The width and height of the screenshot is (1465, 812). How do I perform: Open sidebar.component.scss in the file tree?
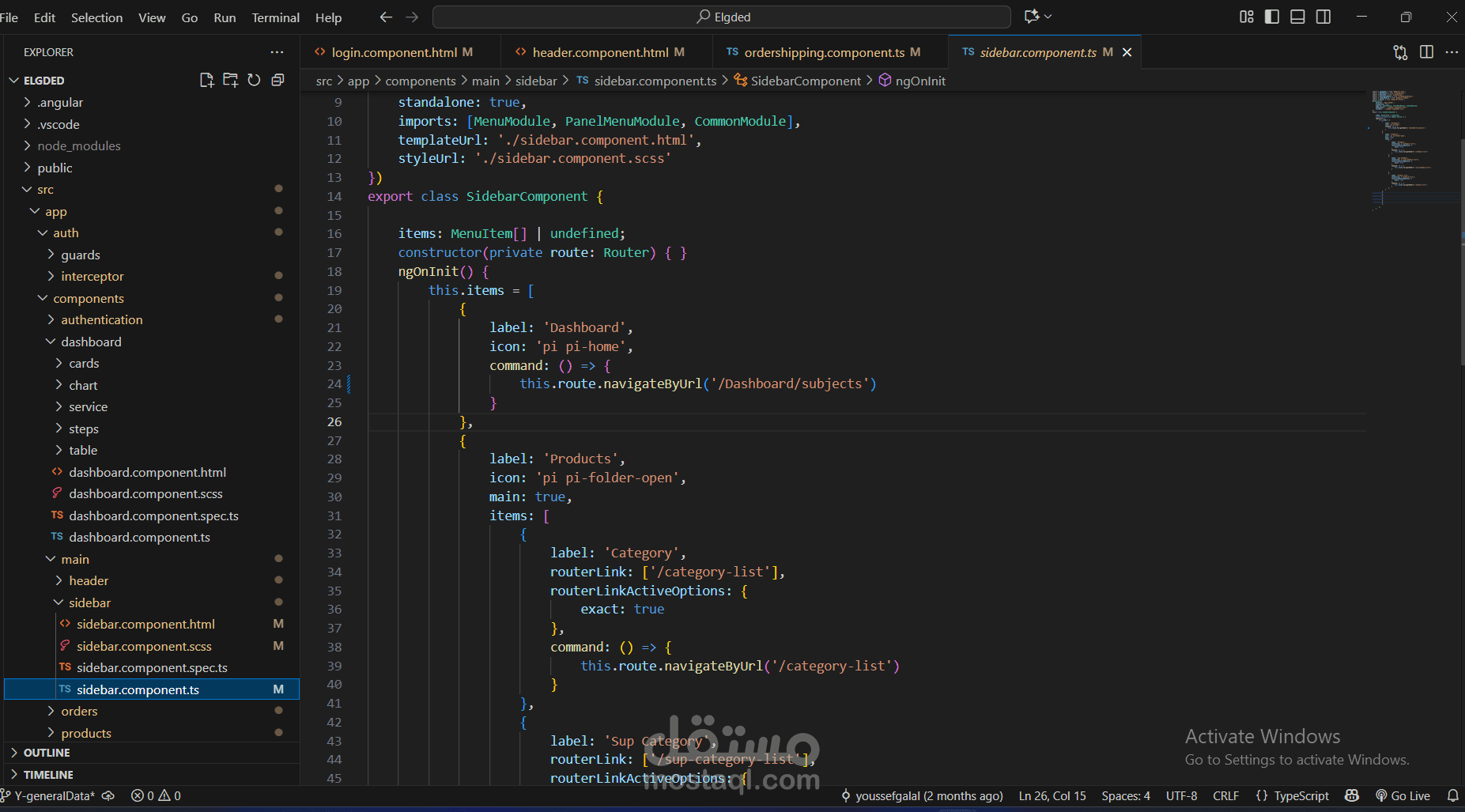point(144,646)
